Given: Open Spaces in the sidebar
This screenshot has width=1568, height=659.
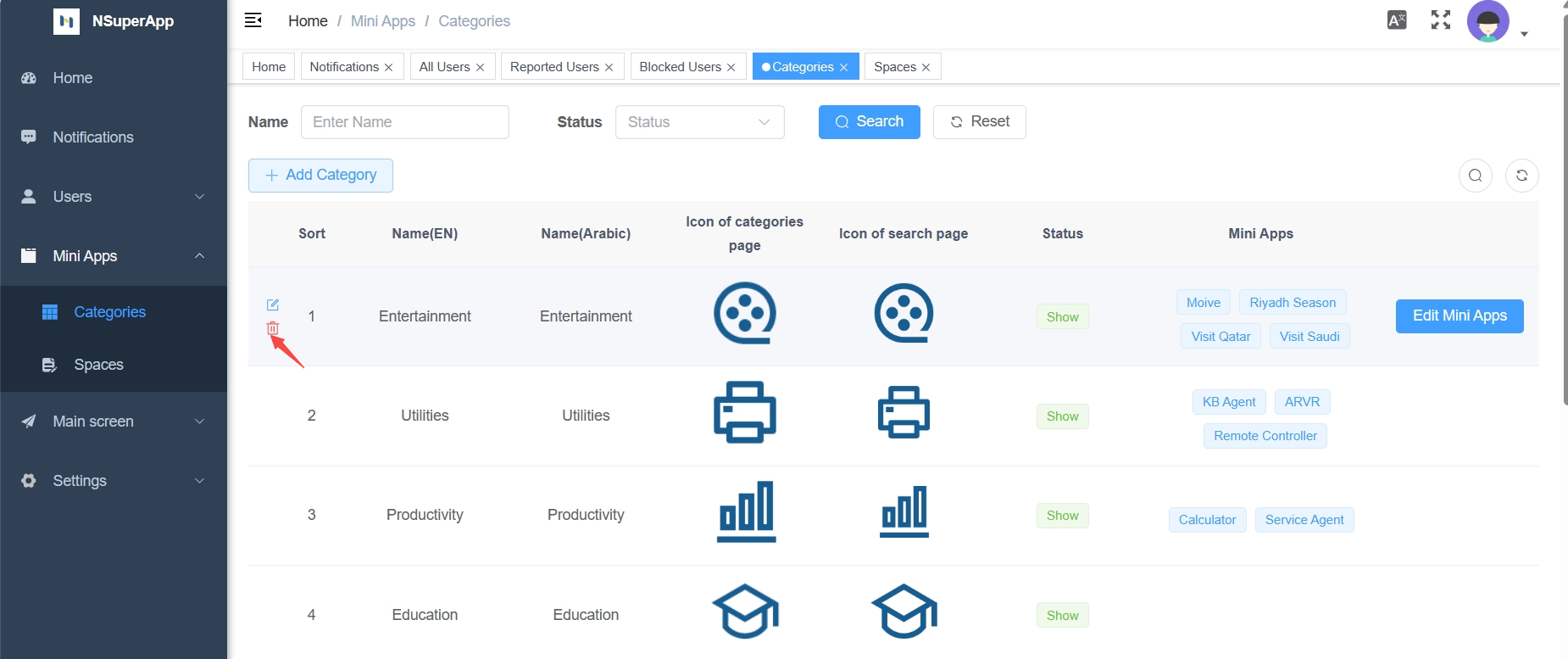Looking at the screenshot, I should [98, 365].
